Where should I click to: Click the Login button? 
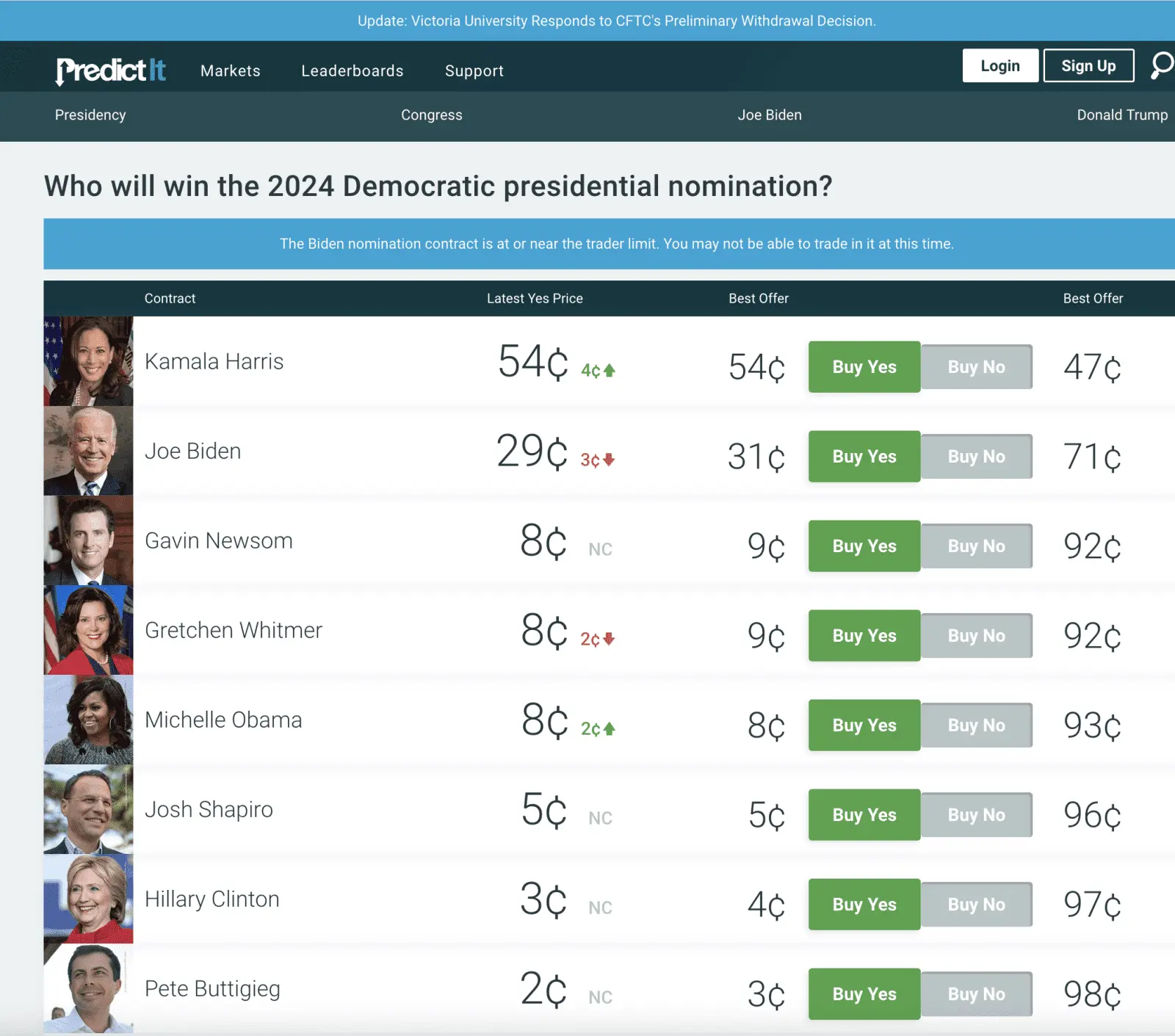pyautogui.click(x=999, y=65)
